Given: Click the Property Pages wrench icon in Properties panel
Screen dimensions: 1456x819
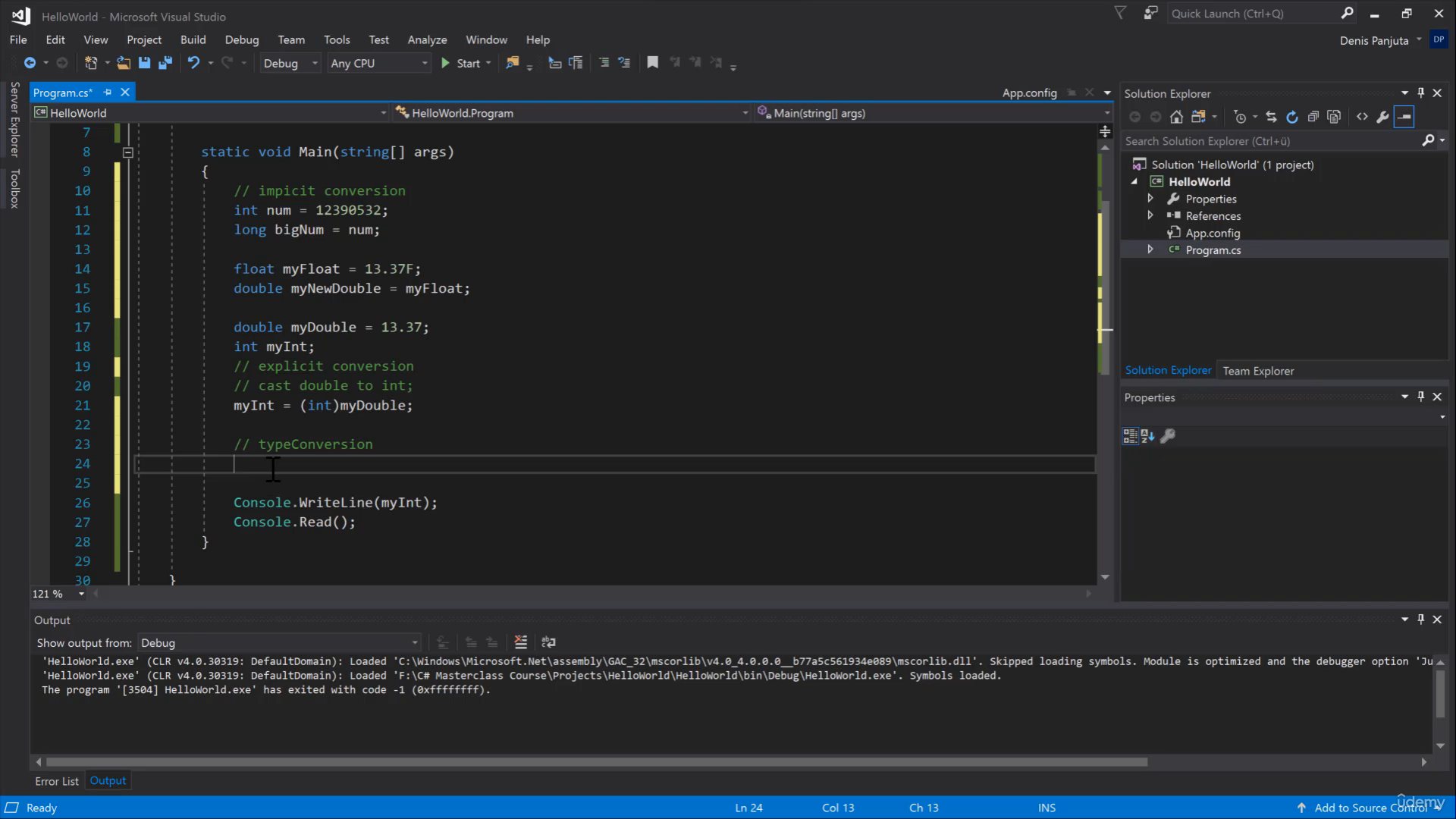Looking at the screenshot, I should (x=1168, y=435).
